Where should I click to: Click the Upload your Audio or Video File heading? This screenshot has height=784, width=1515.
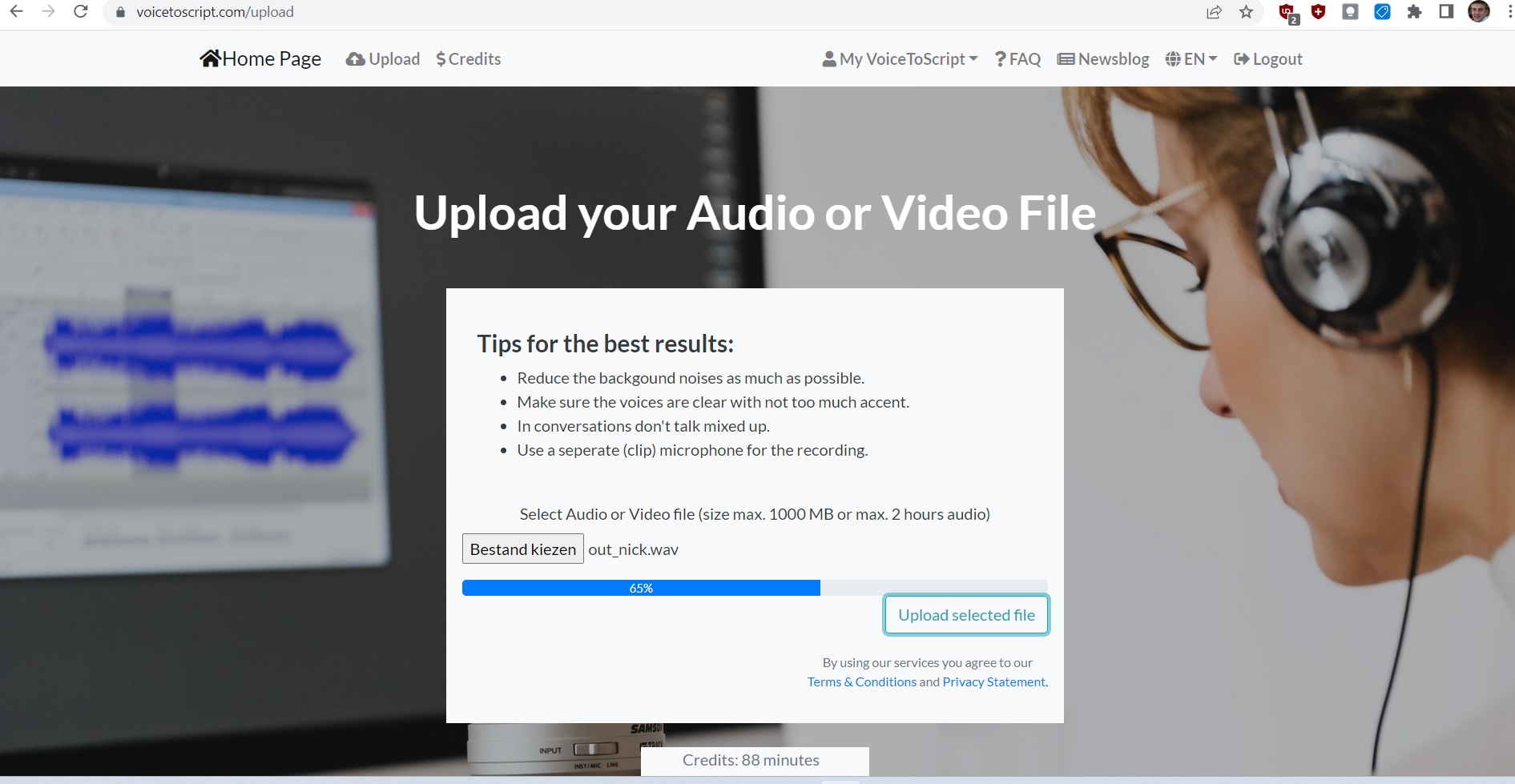pyautogui.click(x=755, y=213)
